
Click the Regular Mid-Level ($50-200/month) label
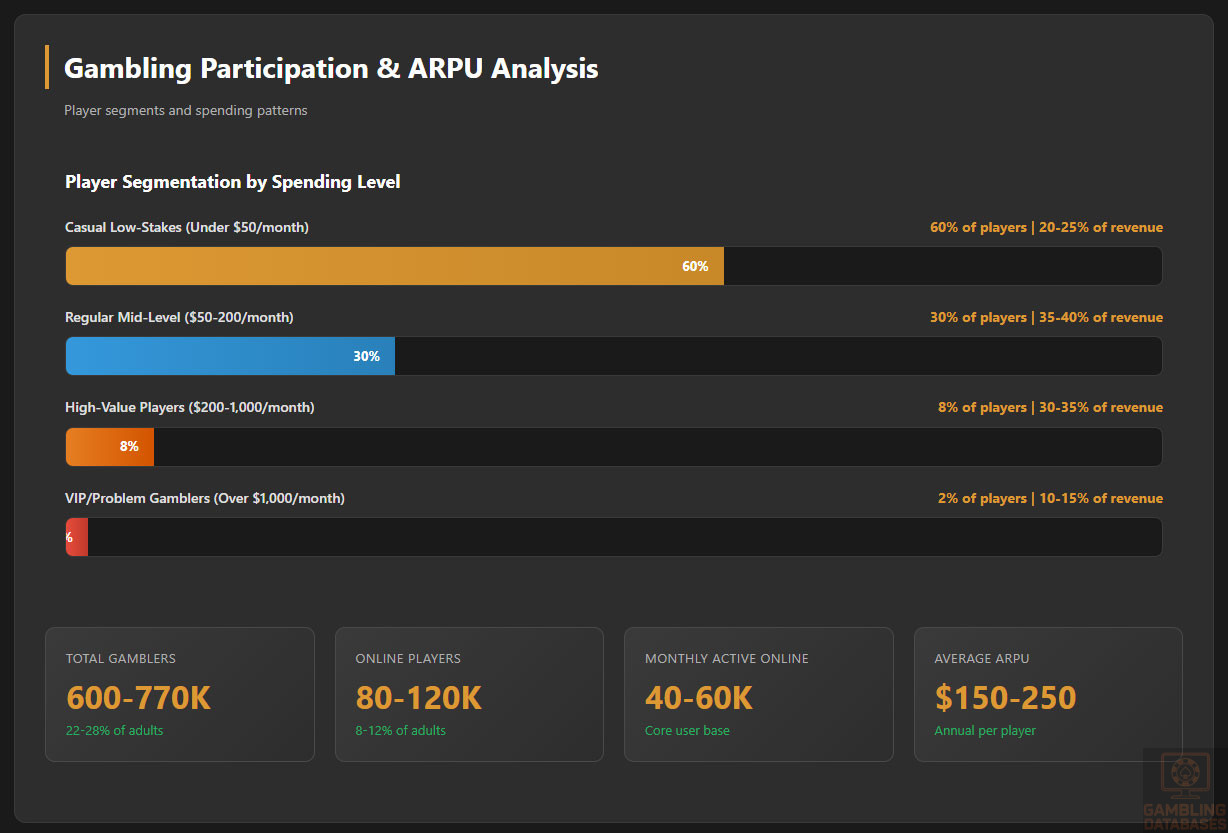(180, 317)
